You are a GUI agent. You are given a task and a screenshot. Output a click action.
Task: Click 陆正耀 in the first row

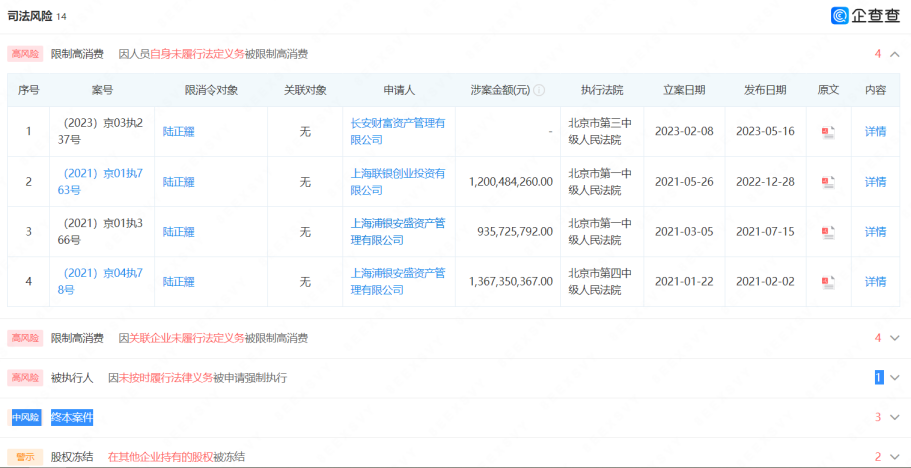[x=178, y=132]
